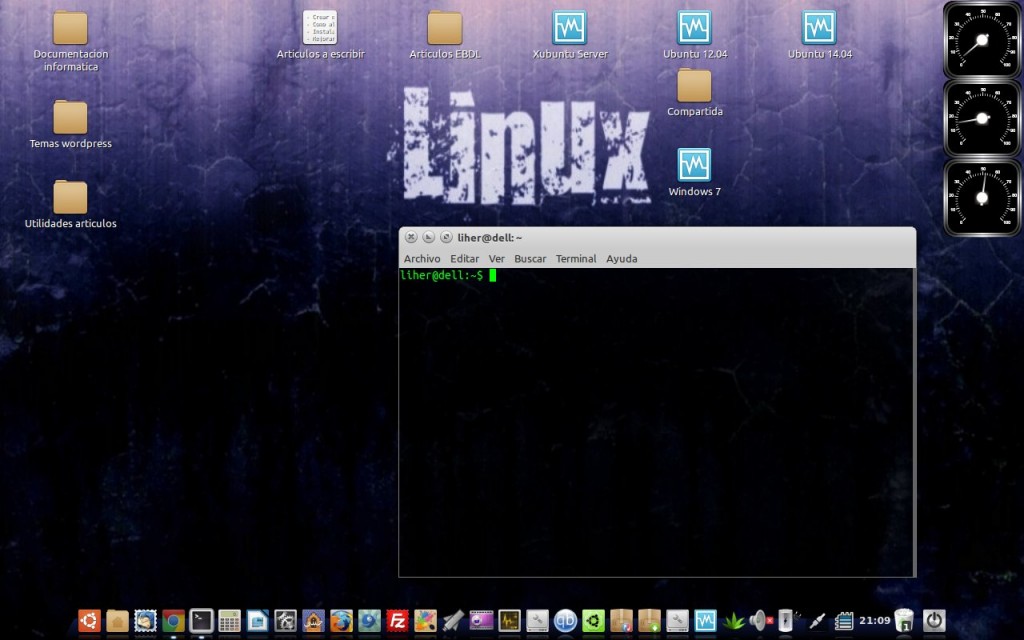Screen dimensions: 1024x640
Task: Open the Editar menu in terminal
Action: (464, 259)
